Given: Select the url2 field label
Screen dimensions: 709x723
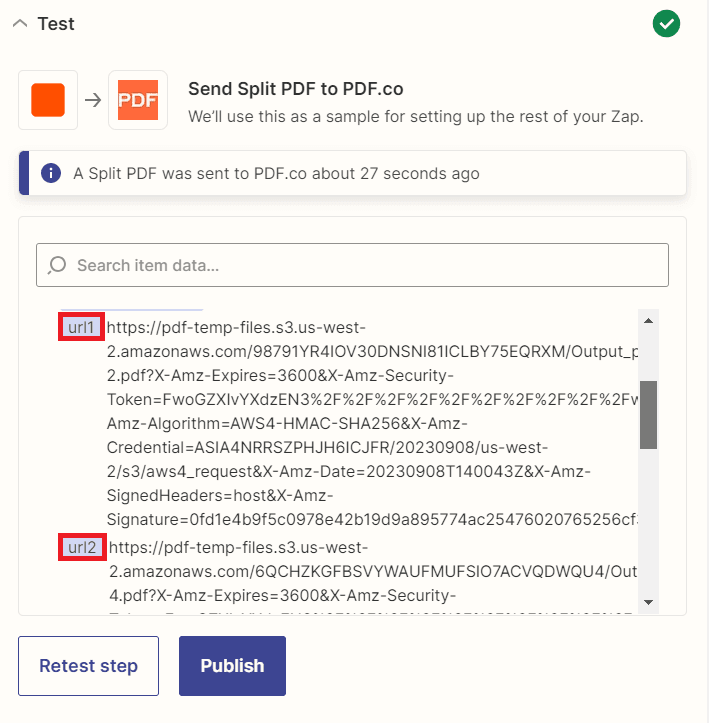Looking at the screenshot, I should (82, 547).
